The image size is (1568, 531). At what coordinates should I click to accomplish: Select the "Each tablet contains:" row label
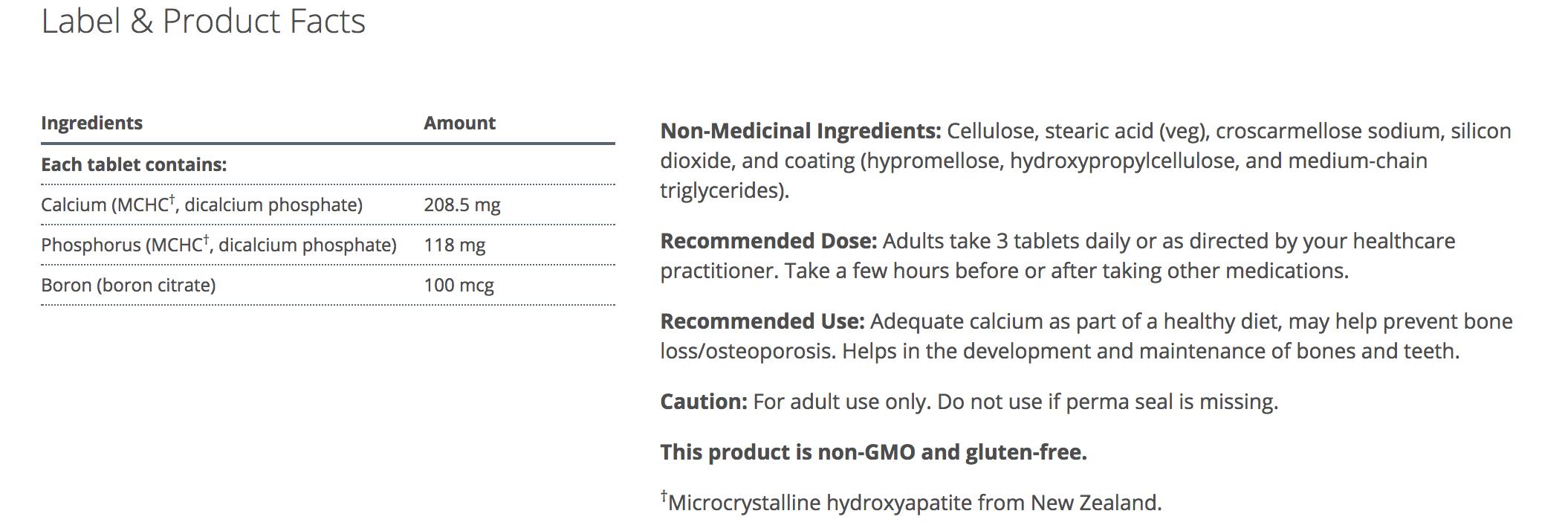coord(134,164)
